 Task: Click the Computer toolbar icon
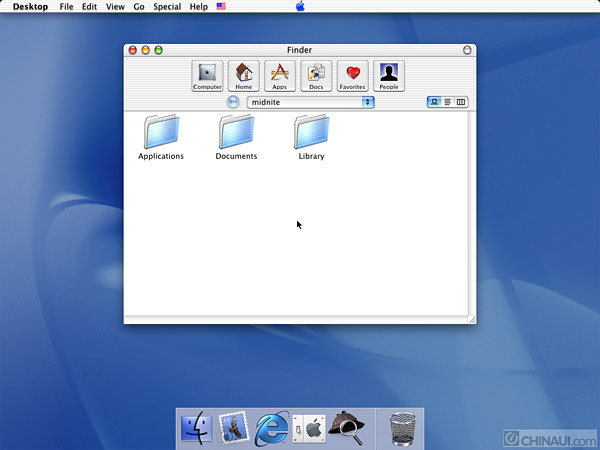(x=207, y=76)
